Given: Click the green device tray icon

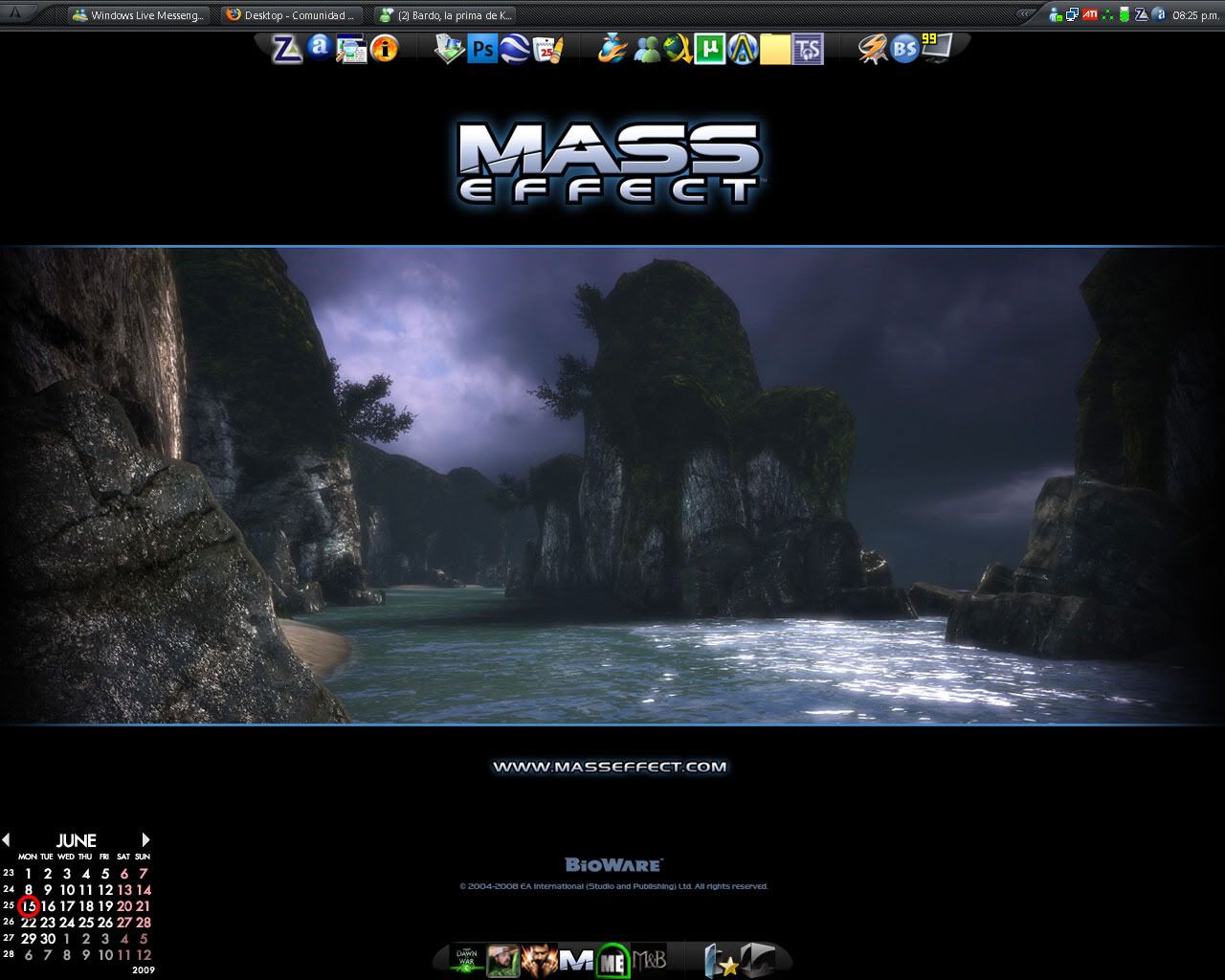Looking at the screenshot, I should [1125, 15].
